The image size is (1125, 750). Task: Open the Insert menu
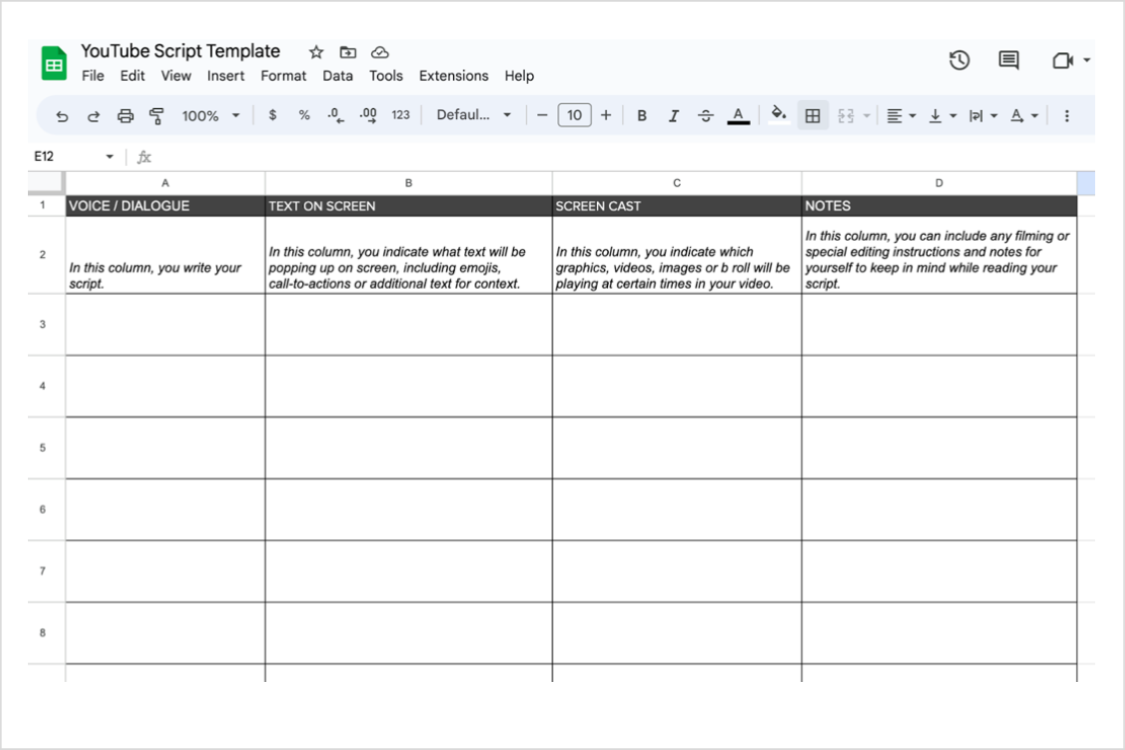(225, 76)
